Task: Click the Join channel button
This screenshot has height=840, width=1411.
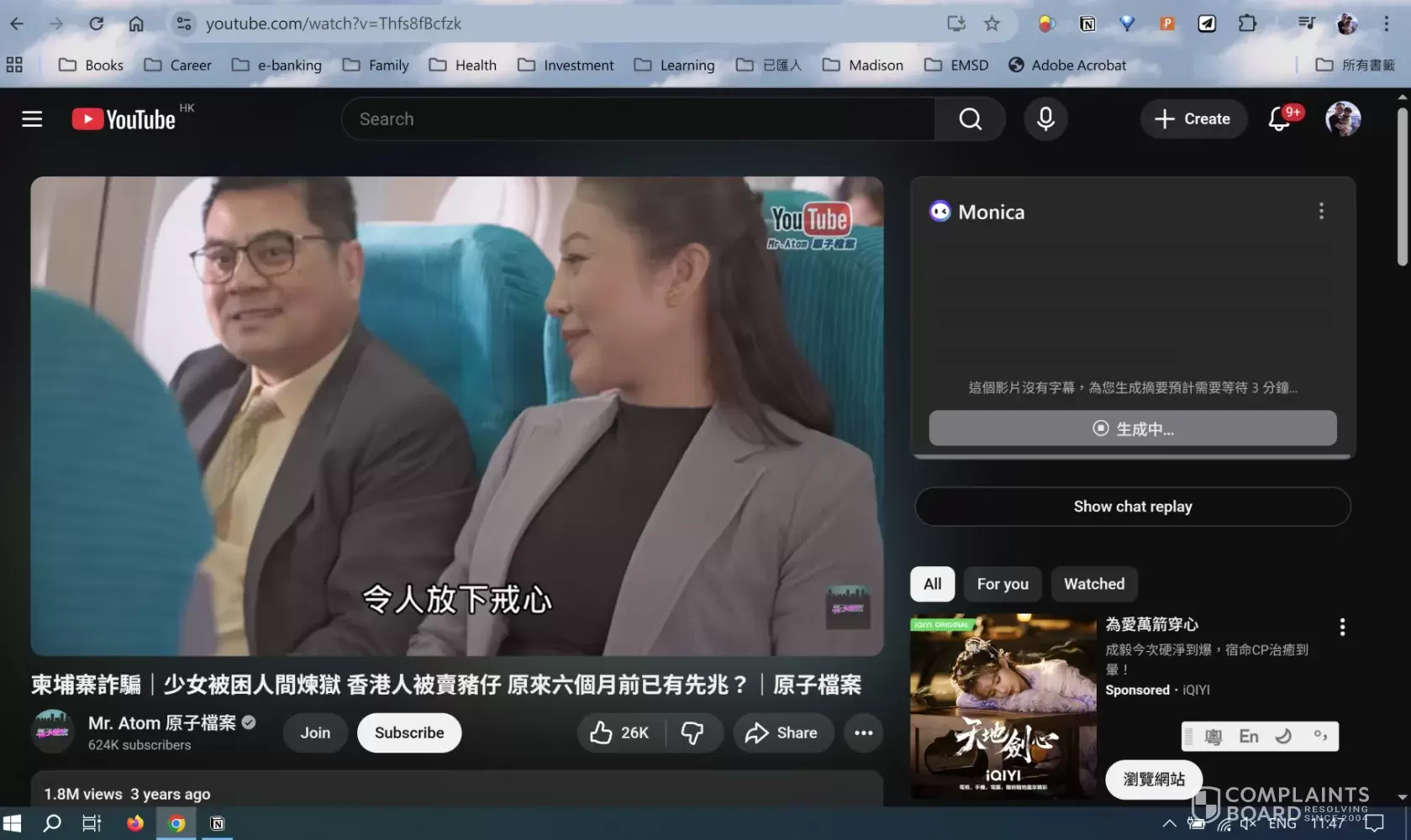Action: (x=315, y=732)
